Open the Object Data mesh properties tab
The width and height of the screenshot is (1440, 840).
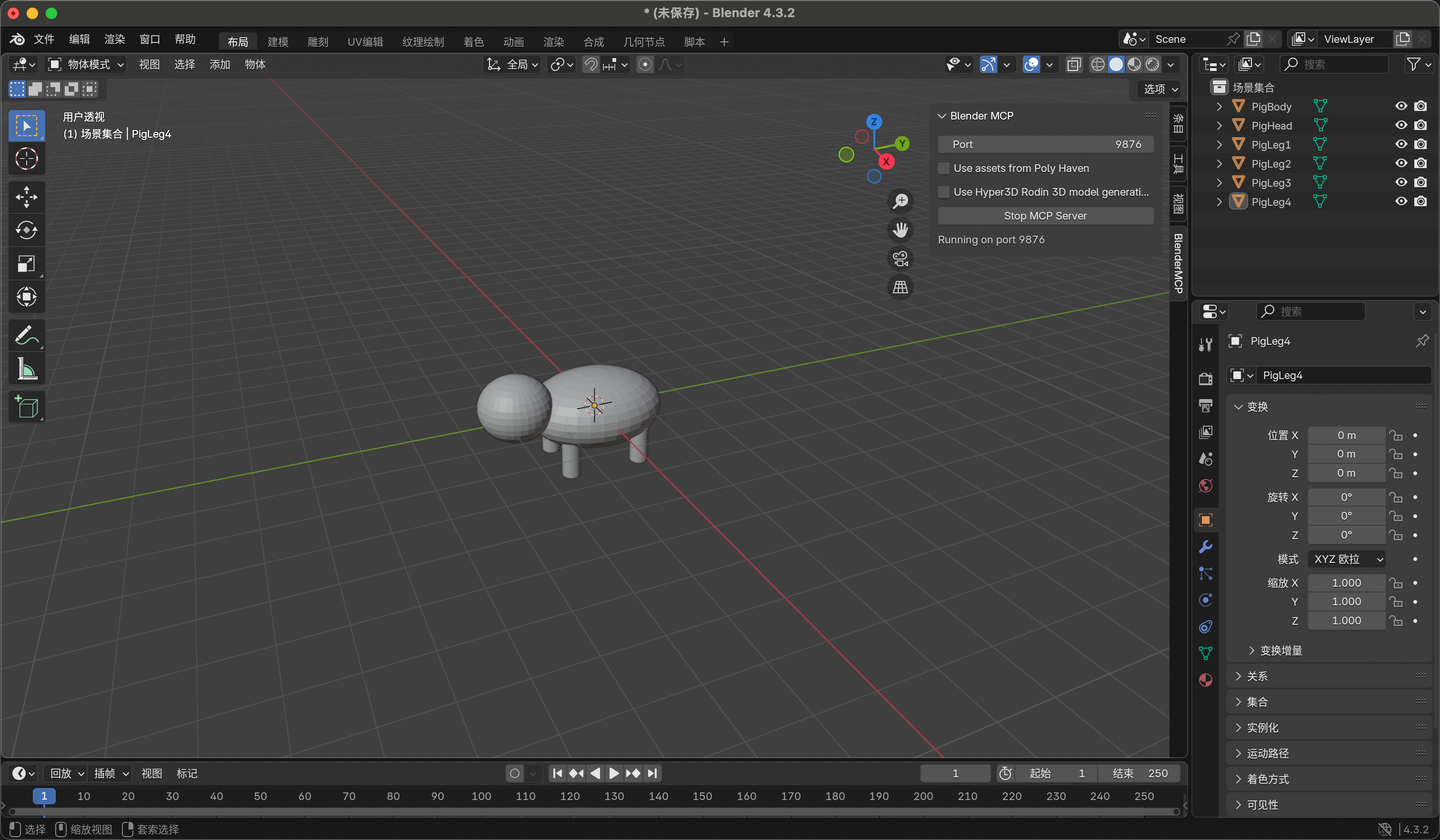pyautogui.click(x=1206, y=653)
